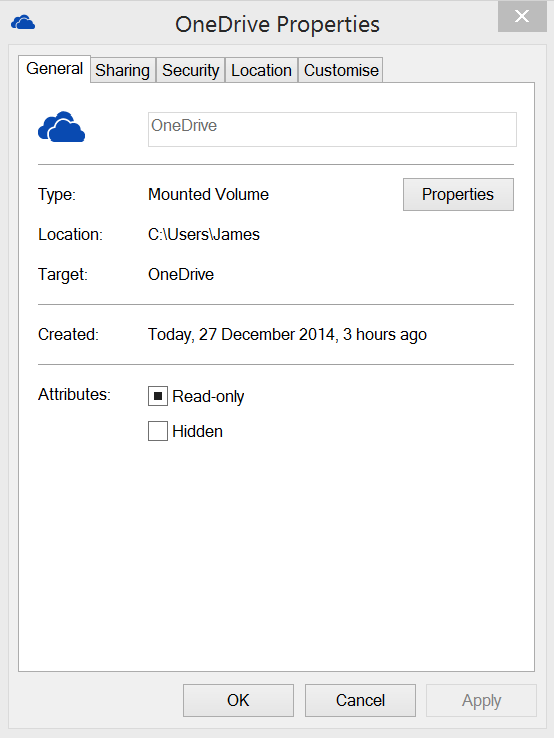Click the Apply button
The height and width of the screenshot is (738, 554).
482,700
